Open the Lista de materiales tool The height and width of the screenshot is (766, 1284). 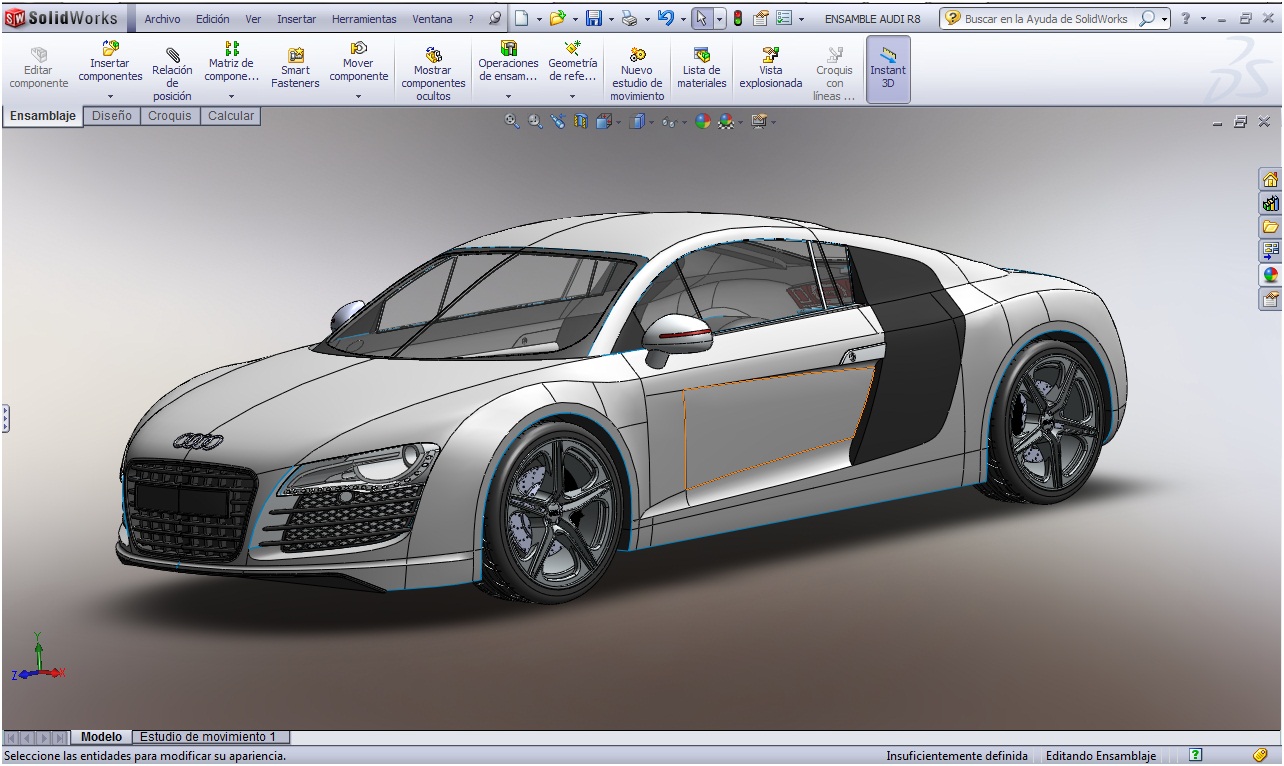pyautogui.click(x=702, y=68)
